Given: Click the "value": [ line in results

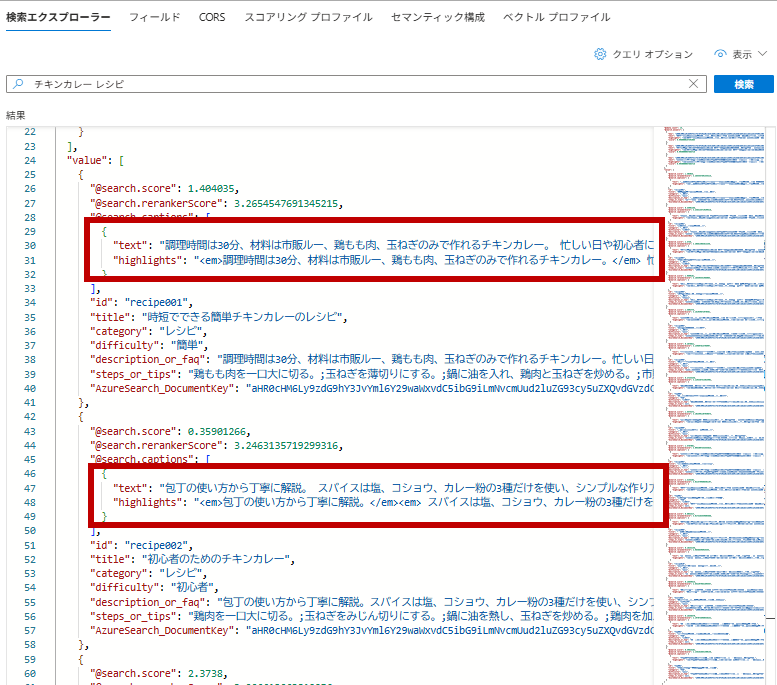Looking at the screenshot, I should click(x=96, y=160).
